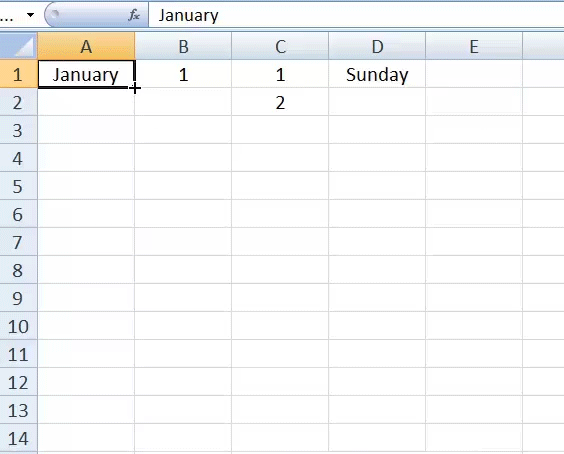Select cell B1 containing 1

click(183, 74)
